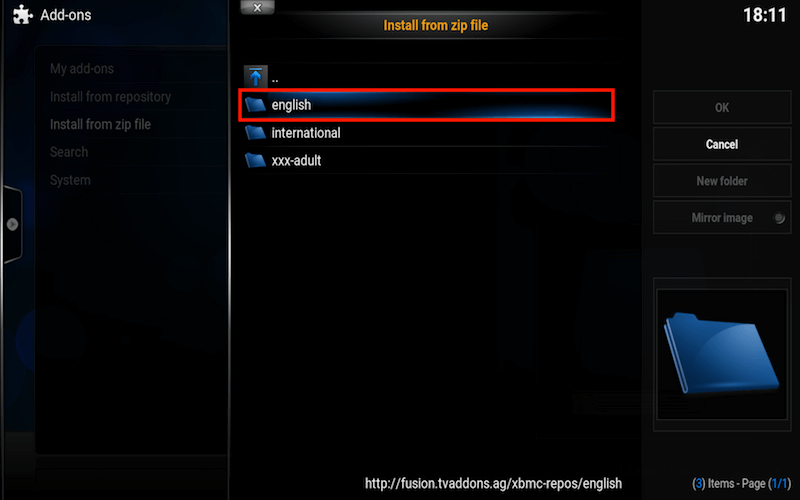Go up with the parent directory arrow icon
Screen dimensions: 800x500
tap(256, 77)
